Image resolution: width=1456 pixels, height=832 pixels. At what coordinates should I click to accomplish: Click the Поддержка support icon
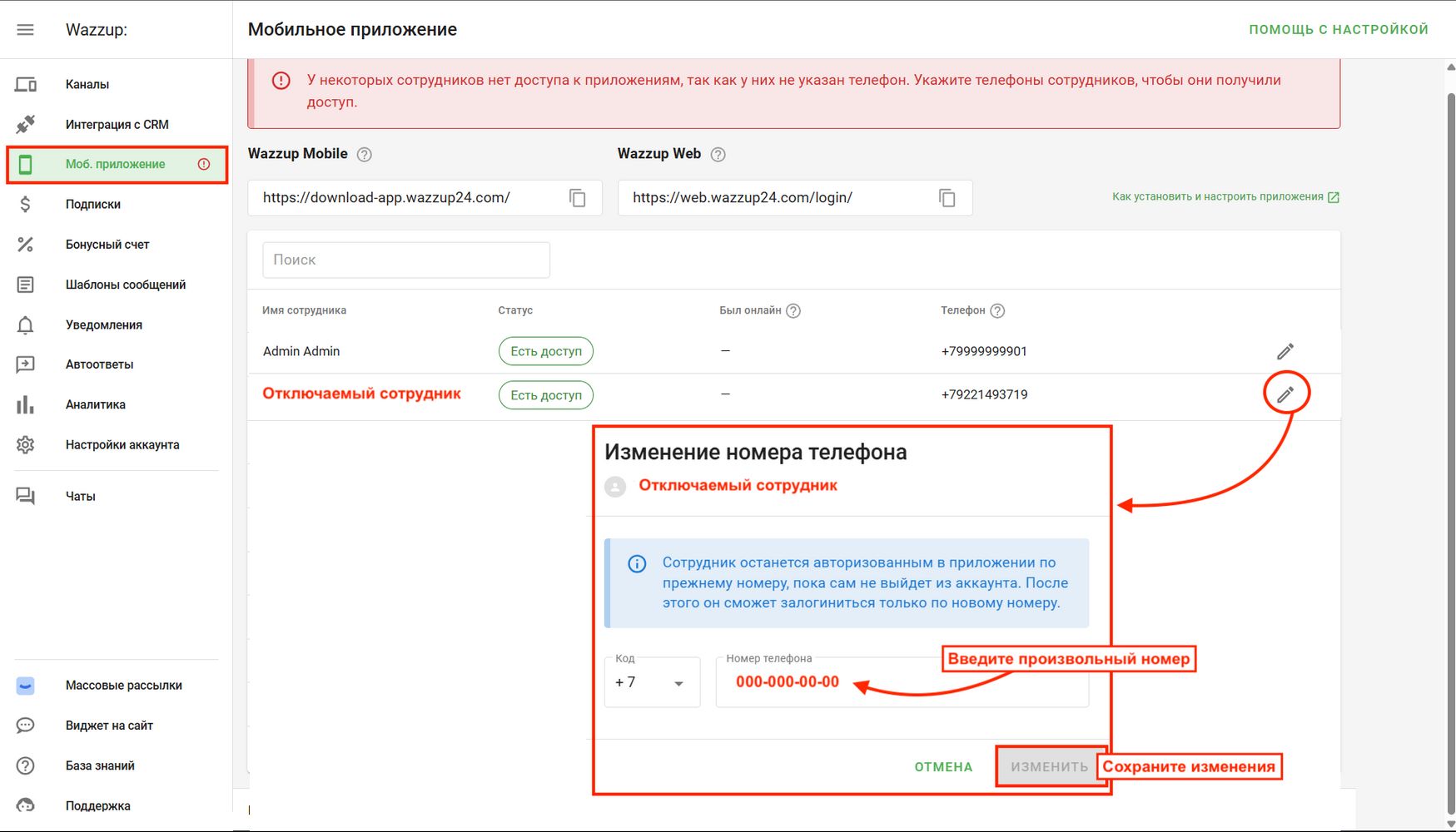26,805
